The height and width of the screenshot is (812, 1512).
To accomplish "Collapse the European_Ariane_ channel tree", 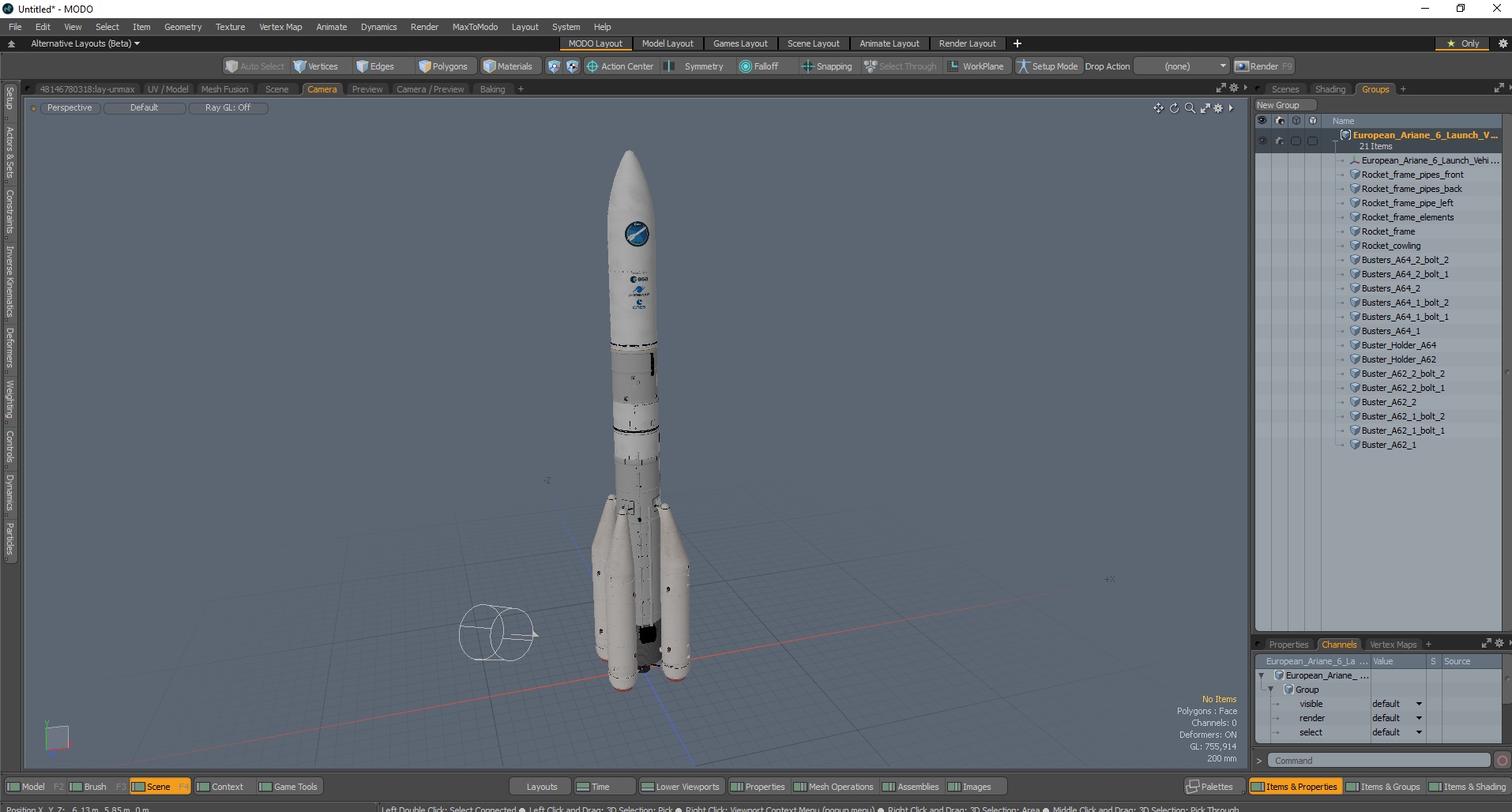I will (1262, 675).
